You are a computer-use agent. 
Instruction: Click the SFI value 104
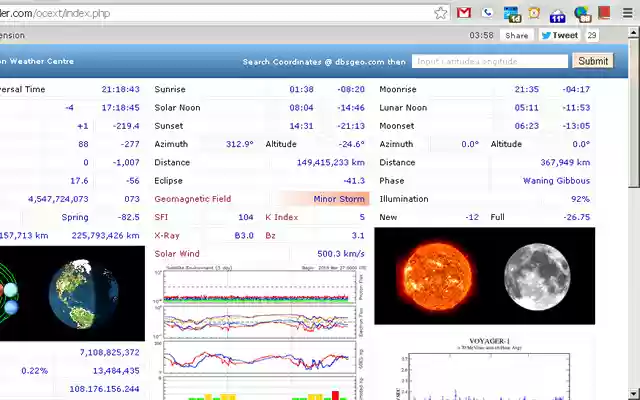[x=246, y=217]
